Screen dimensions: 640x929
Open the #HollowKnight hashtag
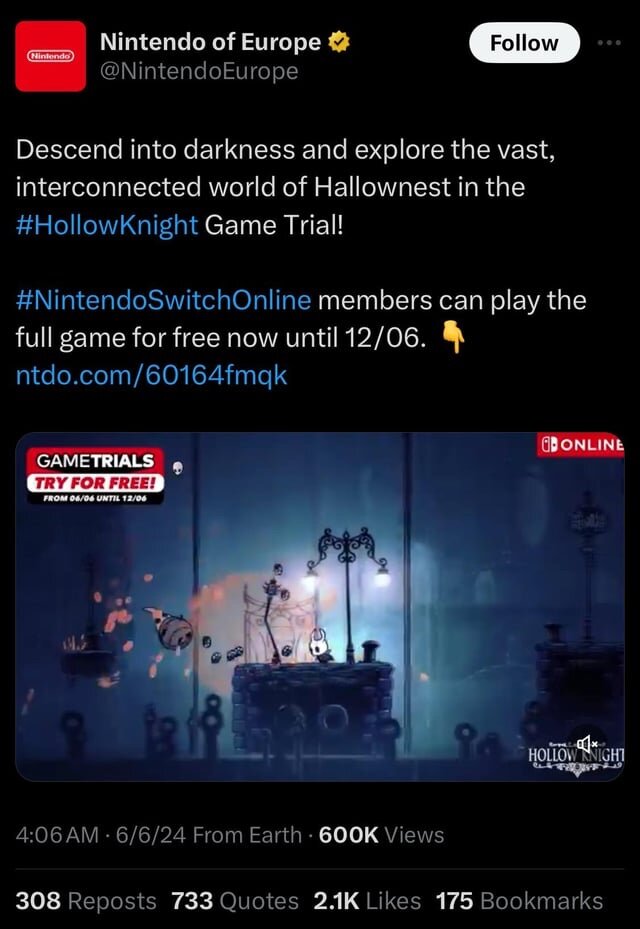coord(107,225)
